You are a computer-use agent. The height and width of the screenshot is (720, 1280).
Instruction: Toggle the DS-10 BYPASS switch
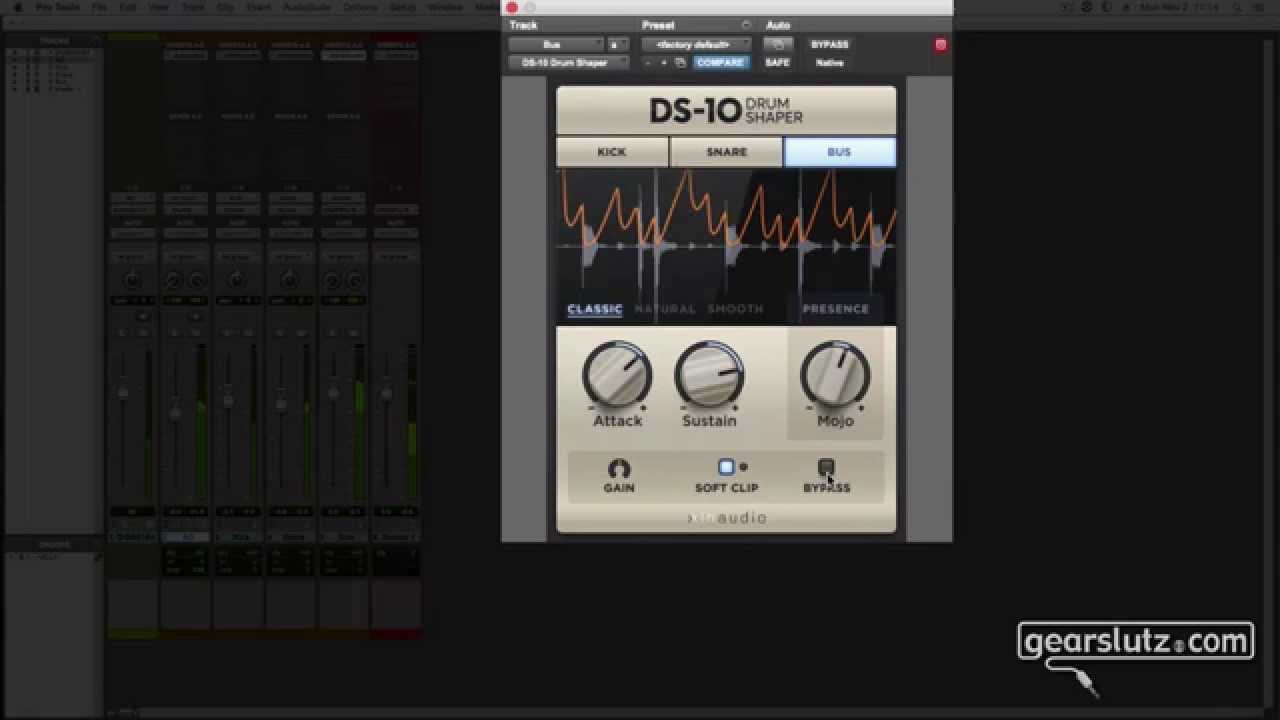pos(826,467)
